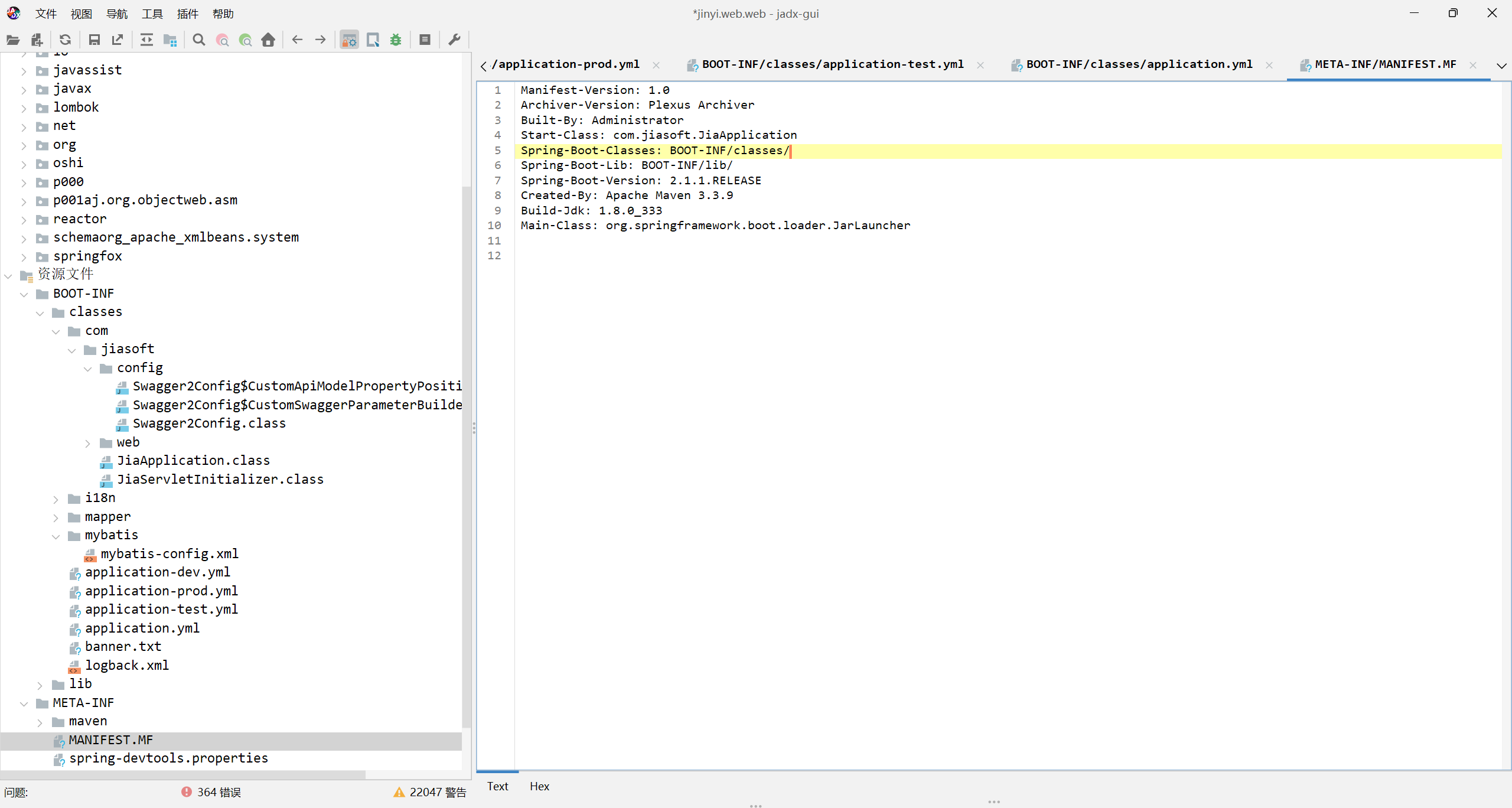This screenshot has width=1512, height=808.
Task: Click the green class search icon
Action: [x=245, y=40]
